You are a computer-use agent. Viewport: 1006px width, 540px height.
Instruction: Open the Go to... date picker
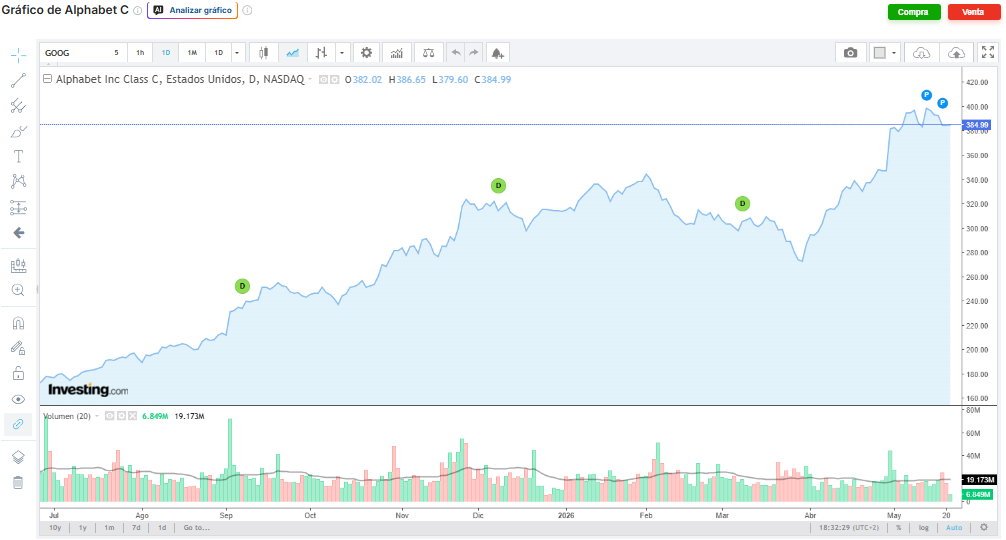coord(196,528)
